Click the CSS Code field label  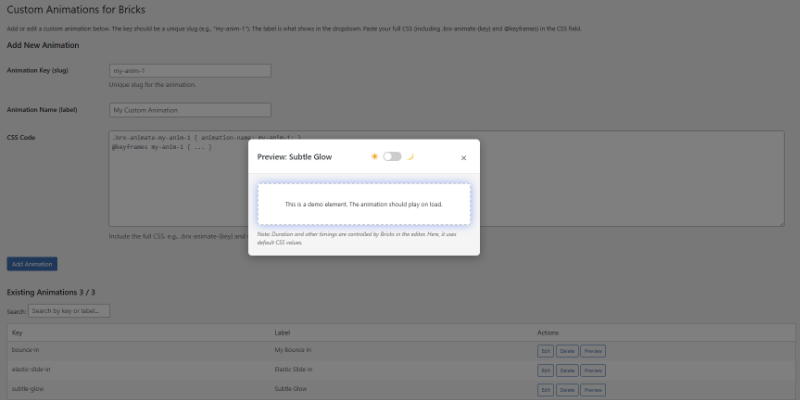(21, 138)
